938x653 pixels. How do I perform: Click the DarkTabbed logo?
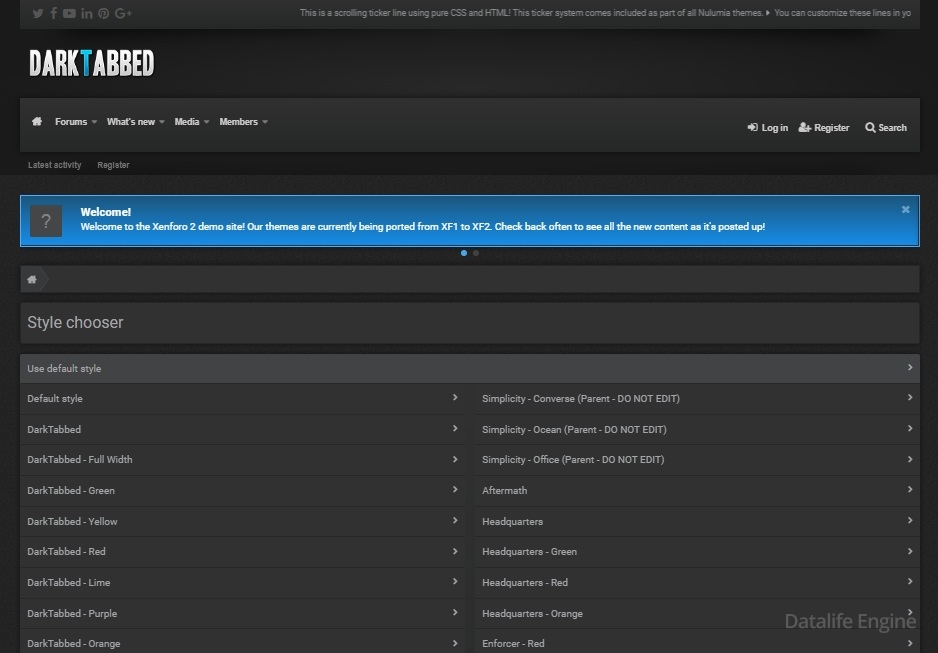tap(92, 63)
